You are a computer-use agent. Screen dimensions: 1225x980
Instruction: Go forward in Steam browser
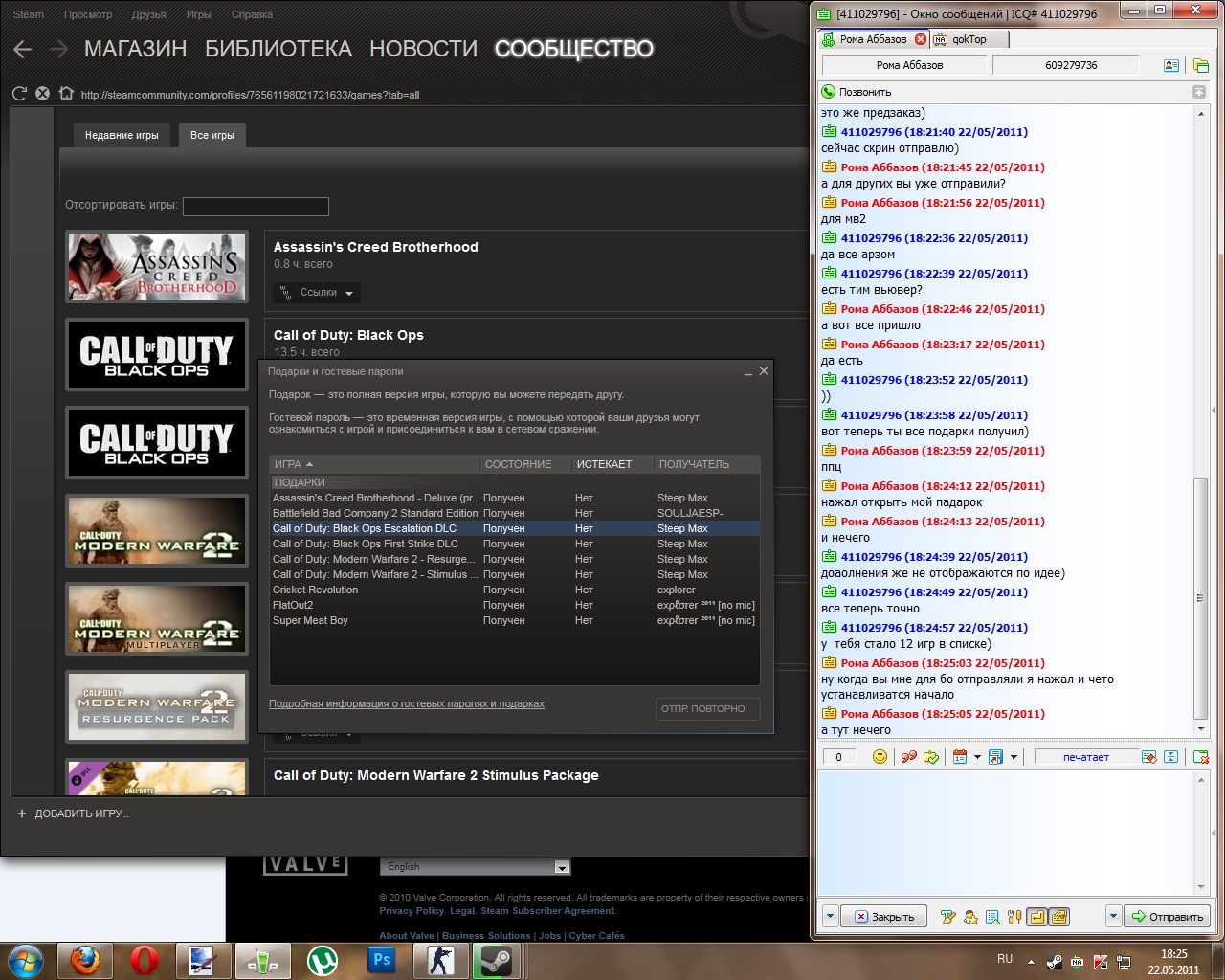click(58, 49)
